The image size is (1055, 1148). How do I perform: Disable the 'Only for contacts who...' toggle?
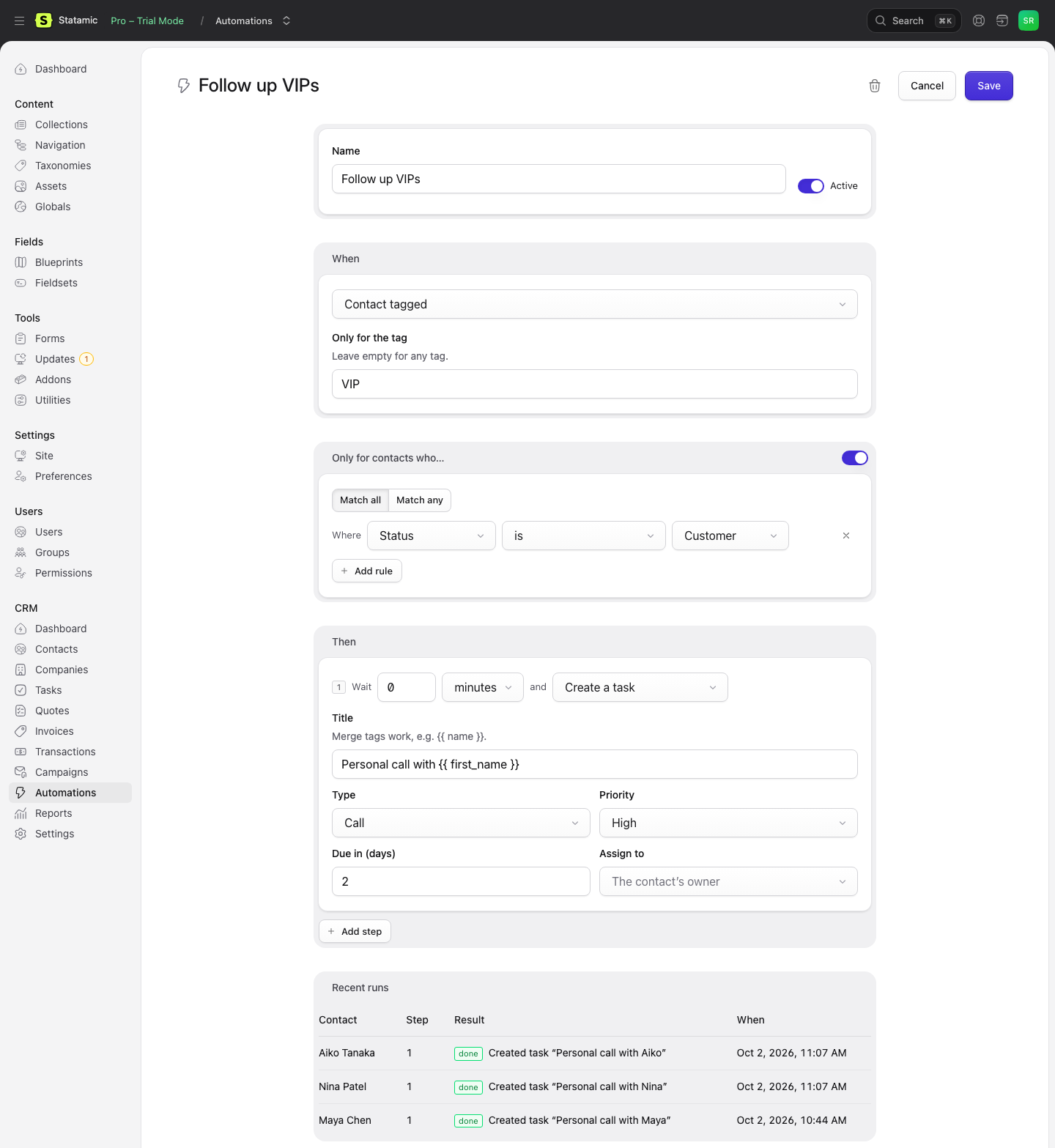coord(855,458)
